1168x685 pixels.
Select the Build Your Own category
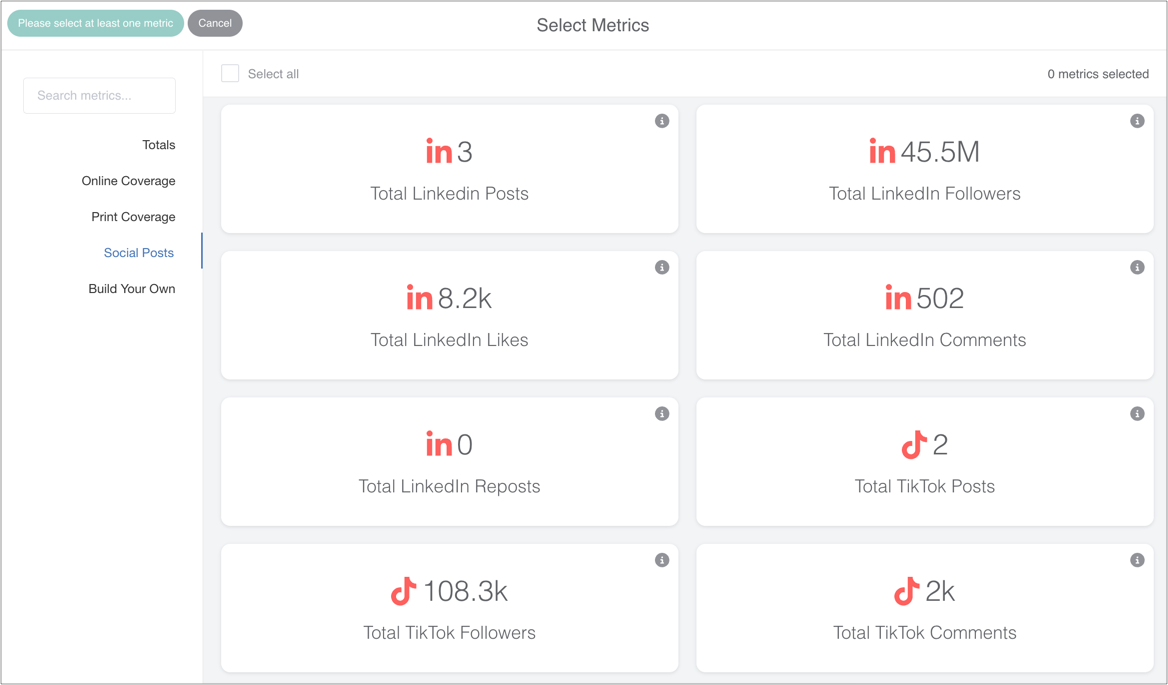pos(131,289)
